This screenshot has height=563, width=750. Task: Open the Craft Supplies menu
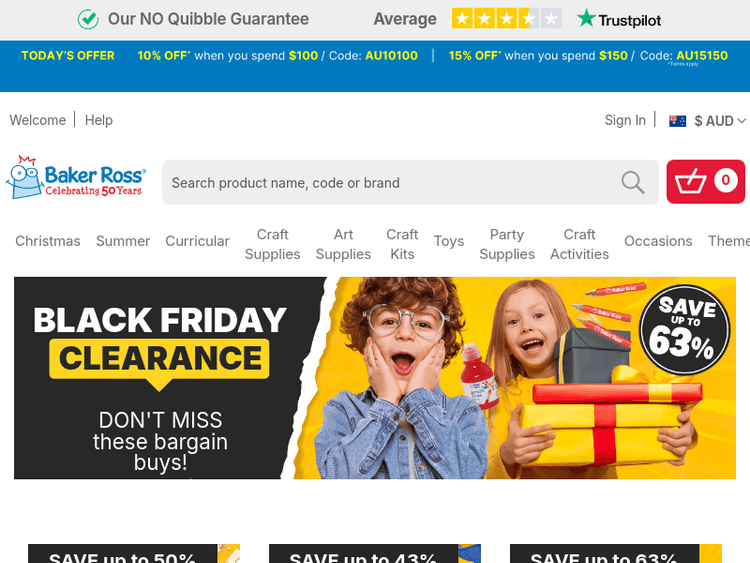(272, 244)
